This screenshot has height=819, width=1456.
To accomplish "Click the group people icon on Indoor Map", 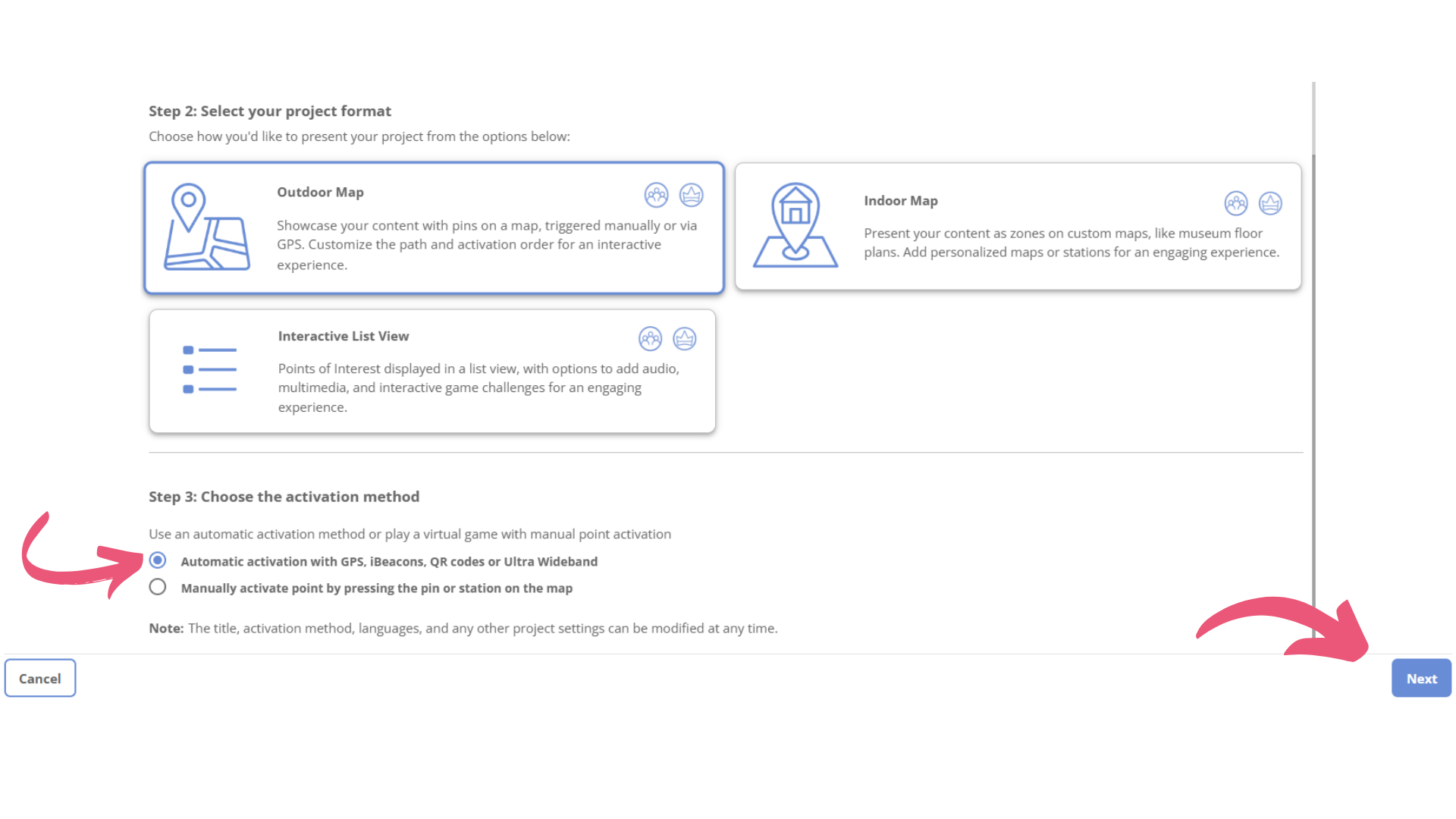I will coord(1236,203).
